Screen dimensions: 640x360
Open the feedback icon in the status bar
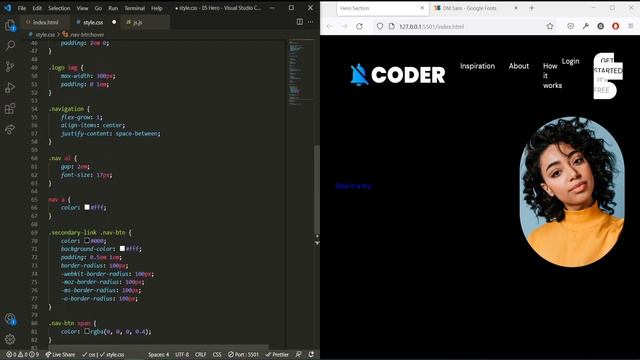tap(299, 354)
